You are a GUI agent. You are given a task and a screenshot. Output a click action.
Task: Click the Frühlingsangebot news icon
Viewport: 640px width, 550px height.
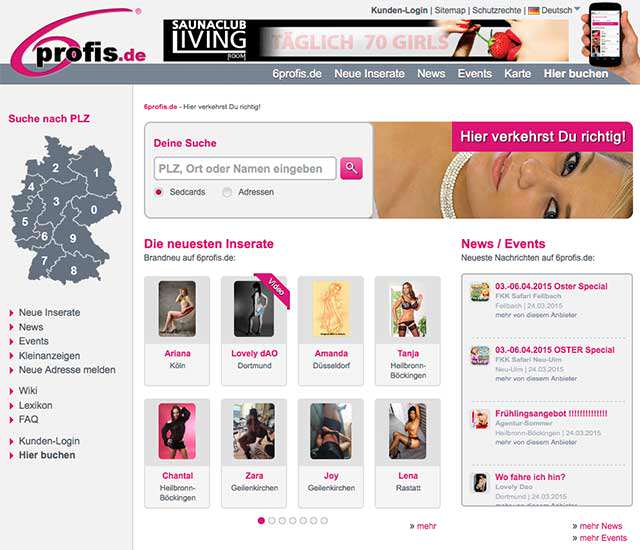pyautogui.click(x=480, y=419)
